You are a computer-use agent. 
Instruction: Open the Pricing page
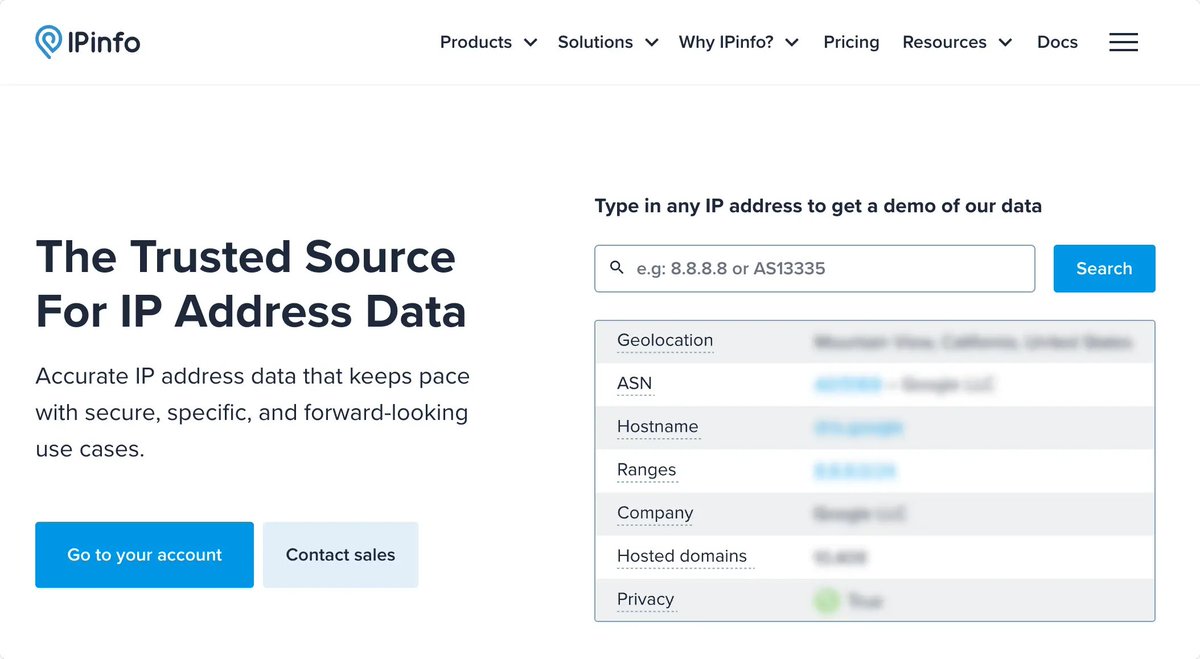pyautogui.click(x=851, y=42)
